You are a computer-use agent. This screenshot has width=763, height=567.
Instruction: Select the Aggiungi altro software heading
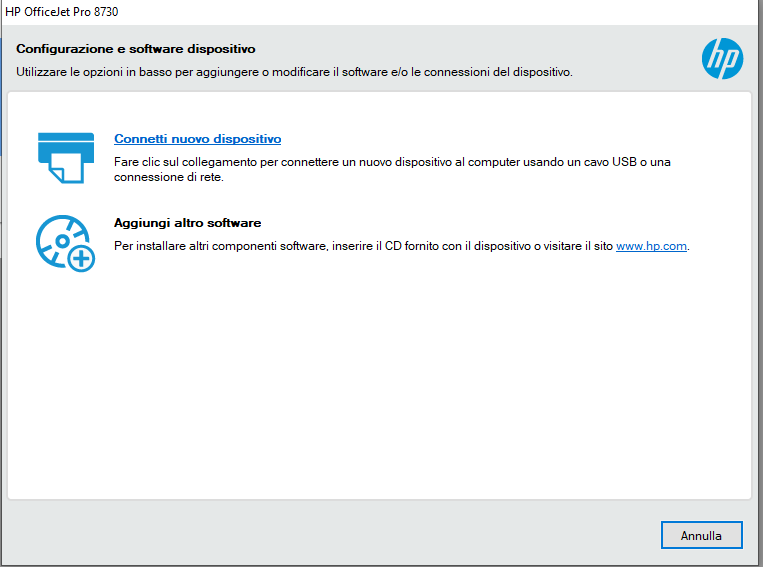point(187,223)
